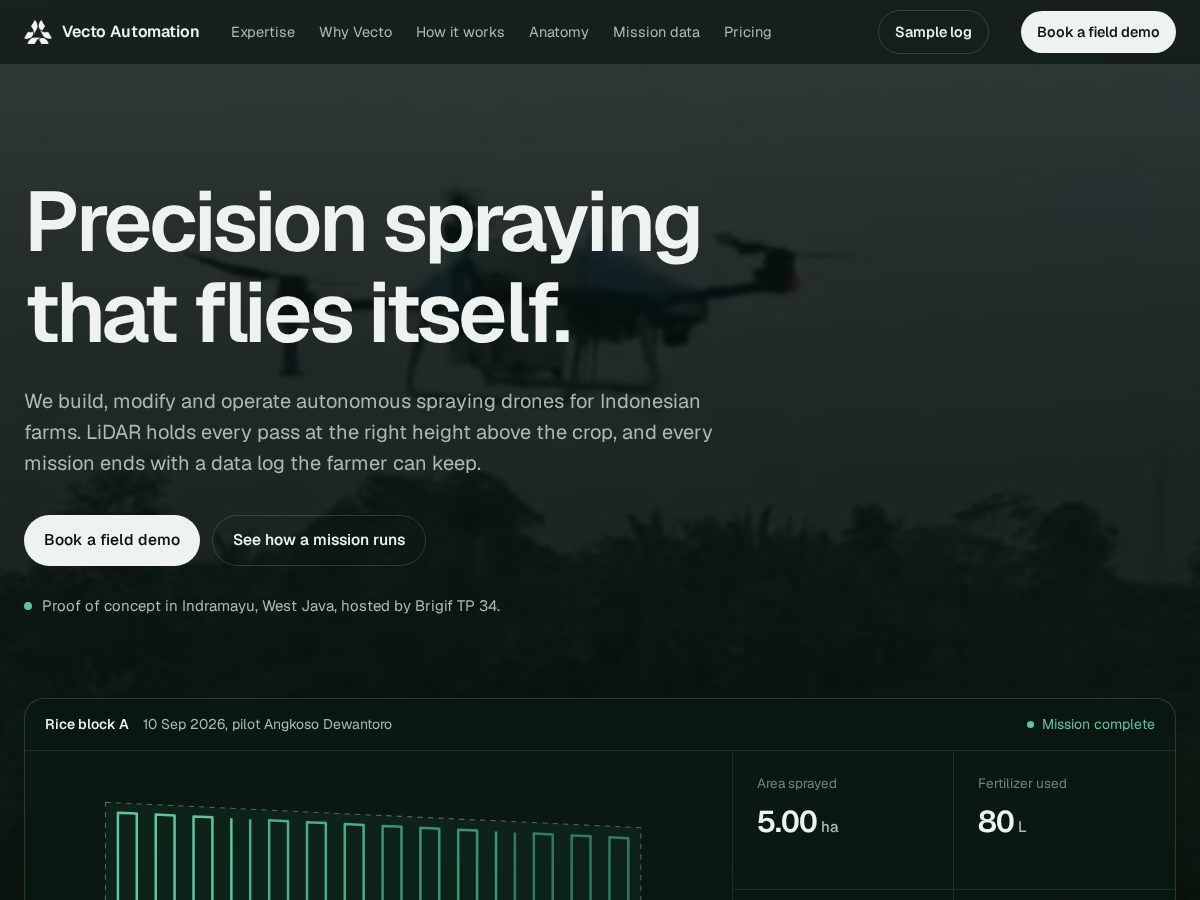View Pricing from the navigation bar
Image resolution: width=1200 pixels, height=900 pixels.
(747, 32)
